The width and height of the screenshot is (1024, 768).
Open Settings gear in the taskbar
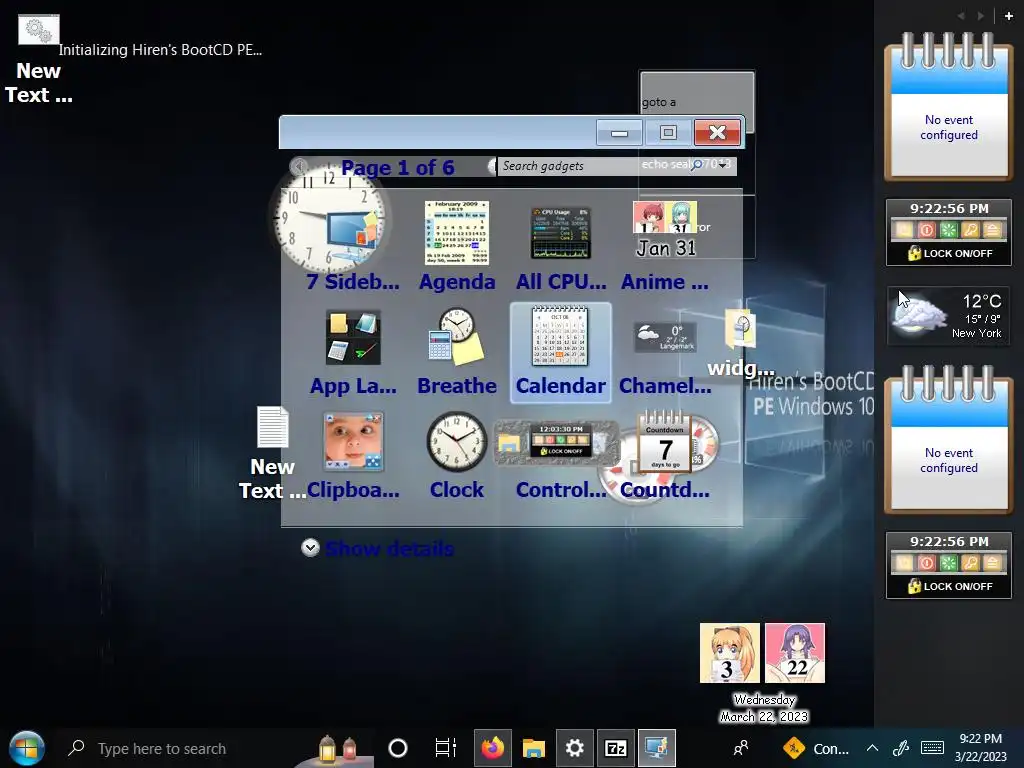point(575,748)
